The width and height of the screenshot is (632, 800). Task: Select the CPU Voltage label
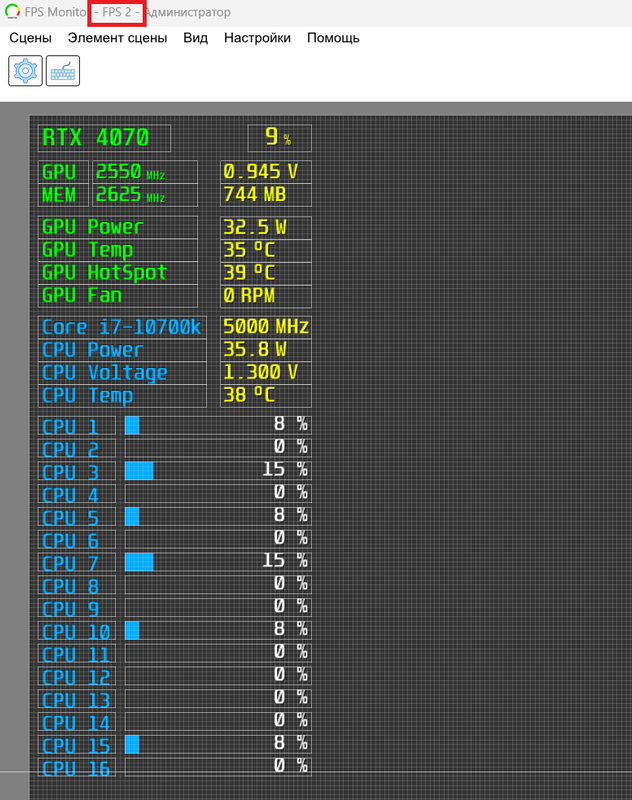tap(122, 373)
